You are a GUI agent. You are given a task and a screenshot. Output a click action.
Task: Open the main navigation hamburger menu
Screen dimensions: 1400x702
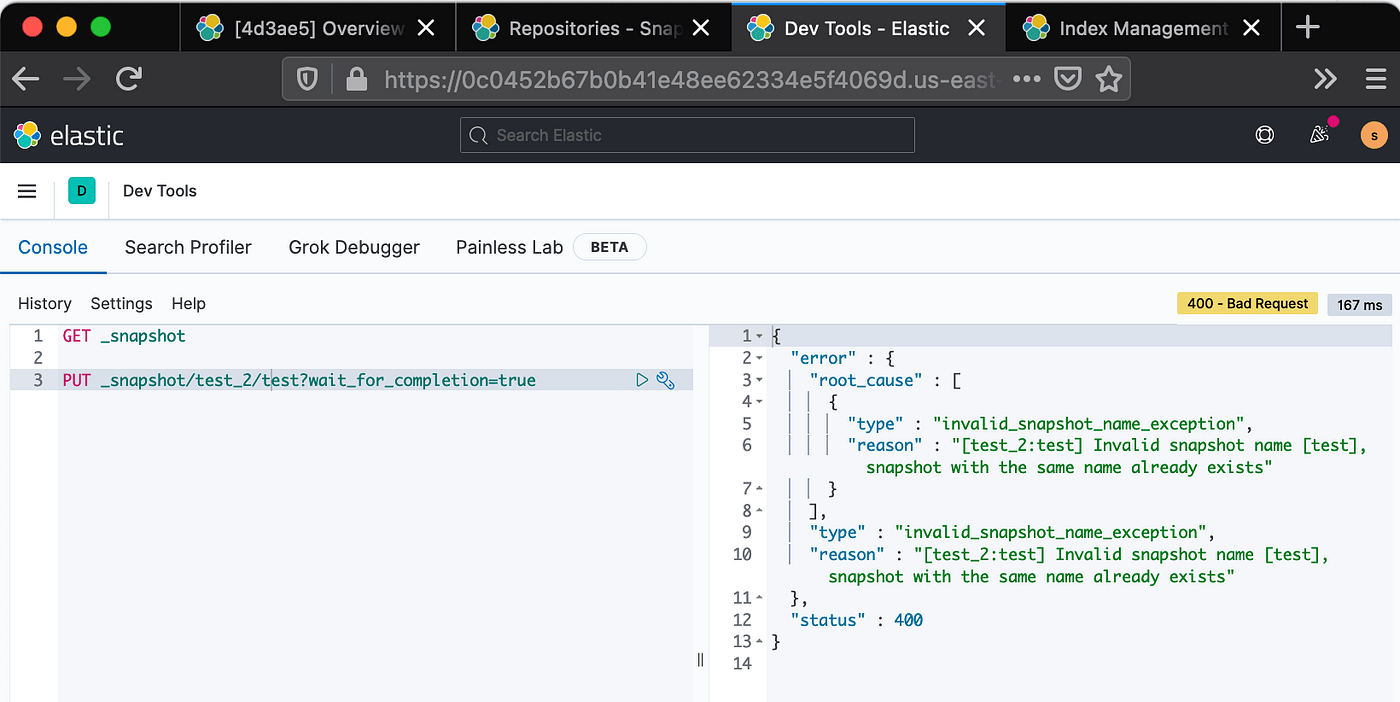pyautogui.click(x=27, y=190)
